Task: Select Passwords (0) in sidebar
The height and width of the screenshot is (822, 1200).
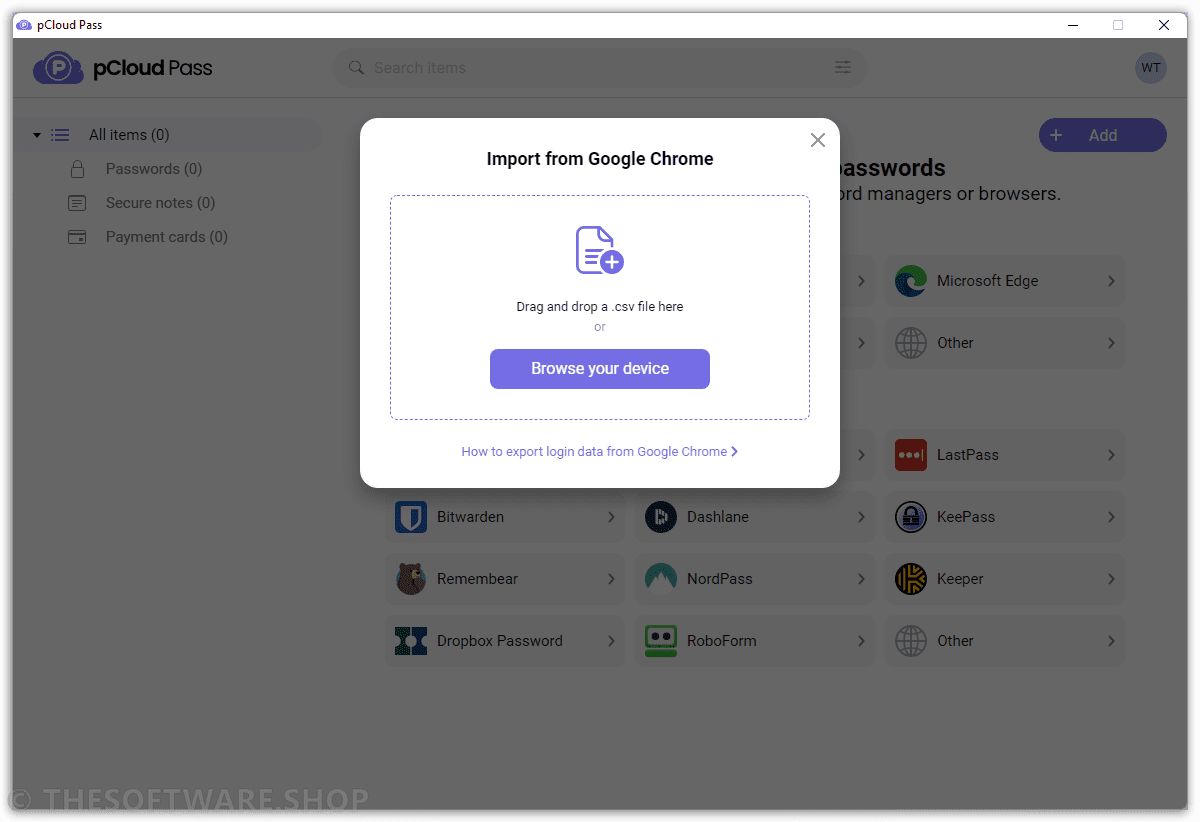Action: [154, 169]
